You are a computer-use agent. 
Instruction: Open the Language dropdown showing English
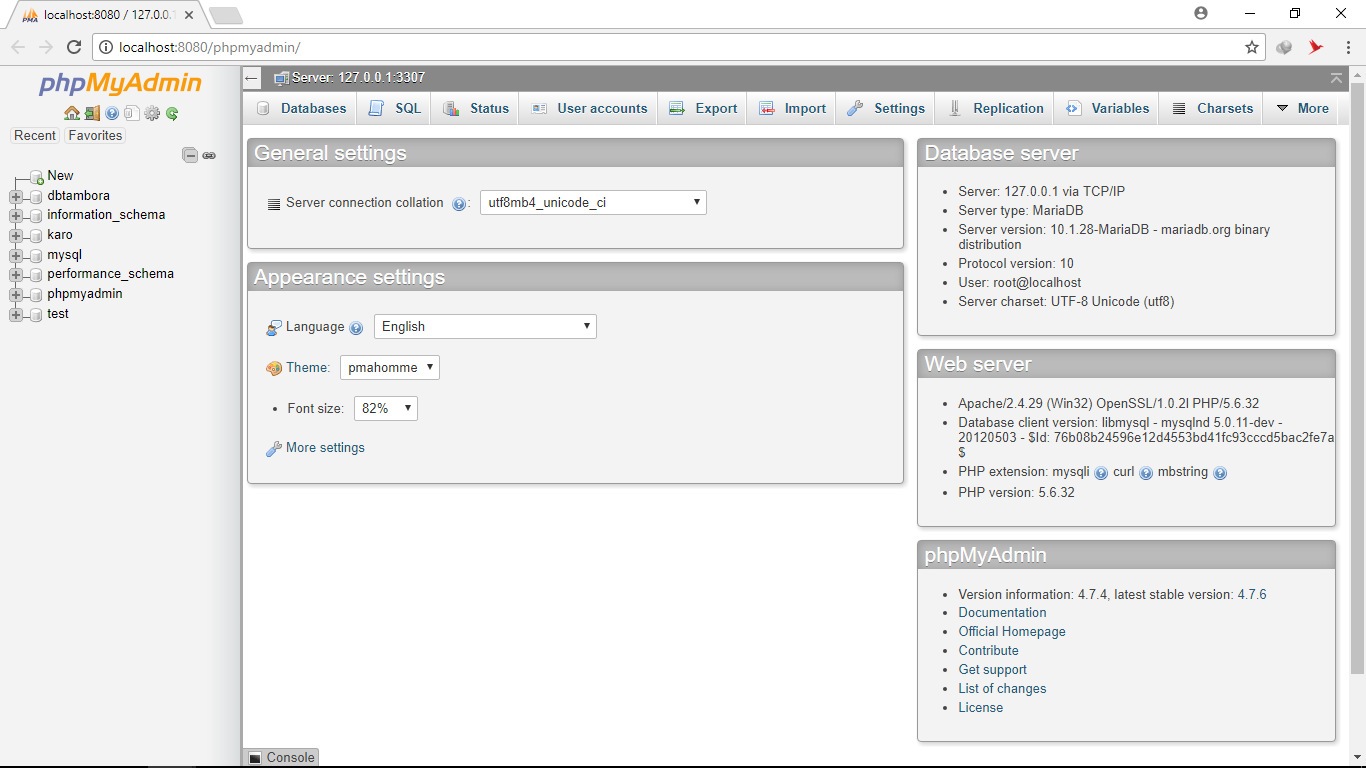point(485,326)
